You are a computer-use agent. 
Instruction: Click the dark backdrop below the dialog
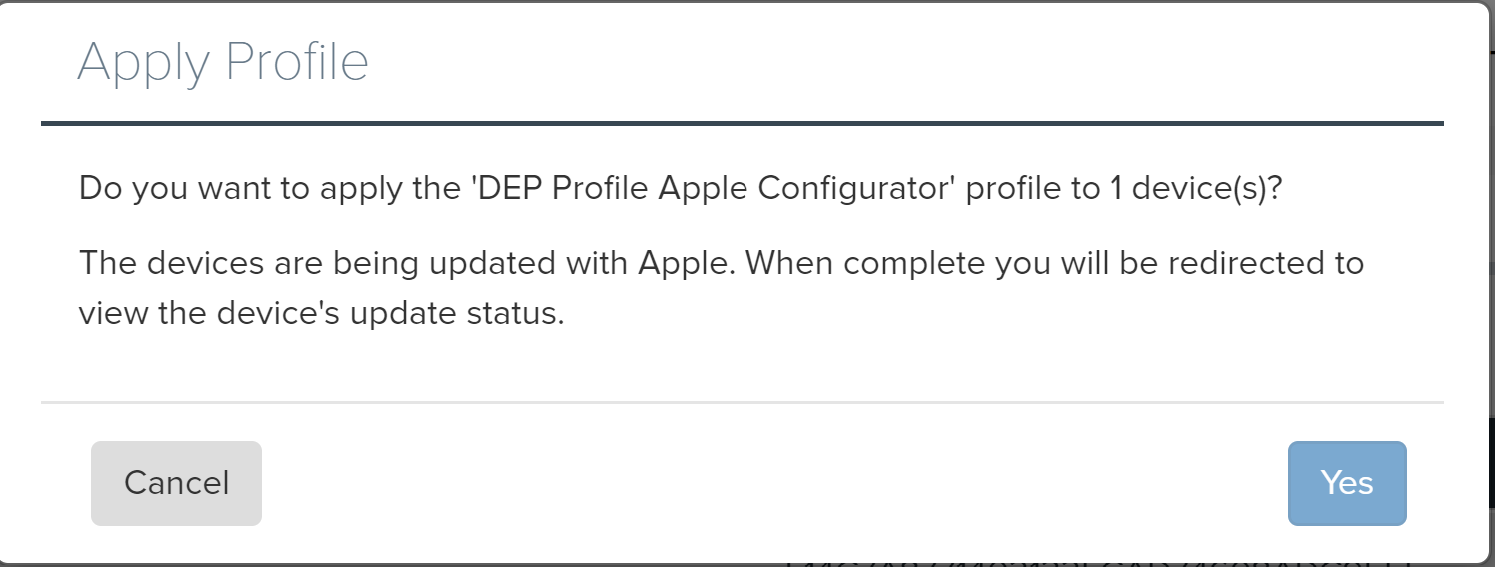[300, 564]
